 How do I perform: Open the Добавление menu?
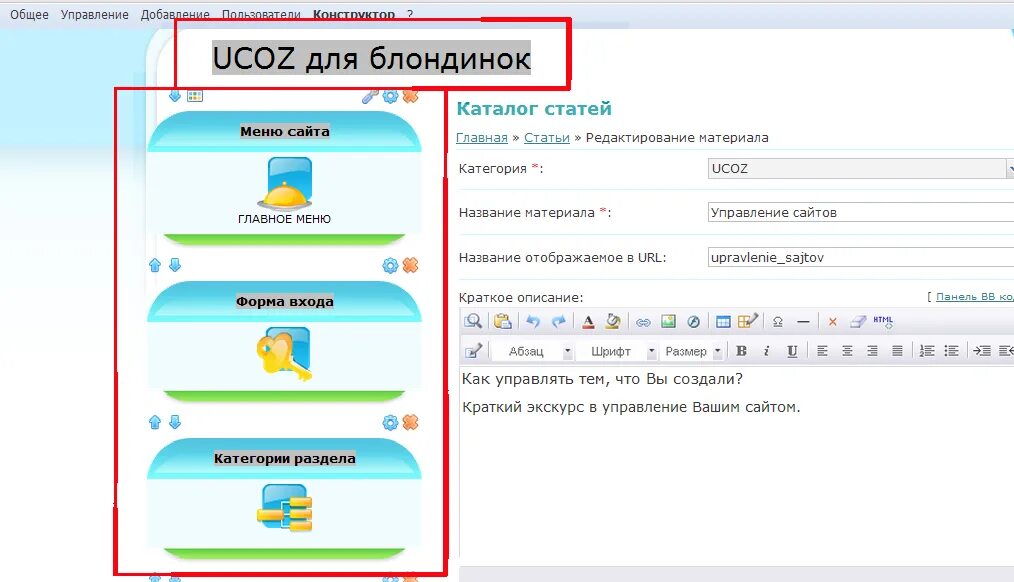point(175,14)
